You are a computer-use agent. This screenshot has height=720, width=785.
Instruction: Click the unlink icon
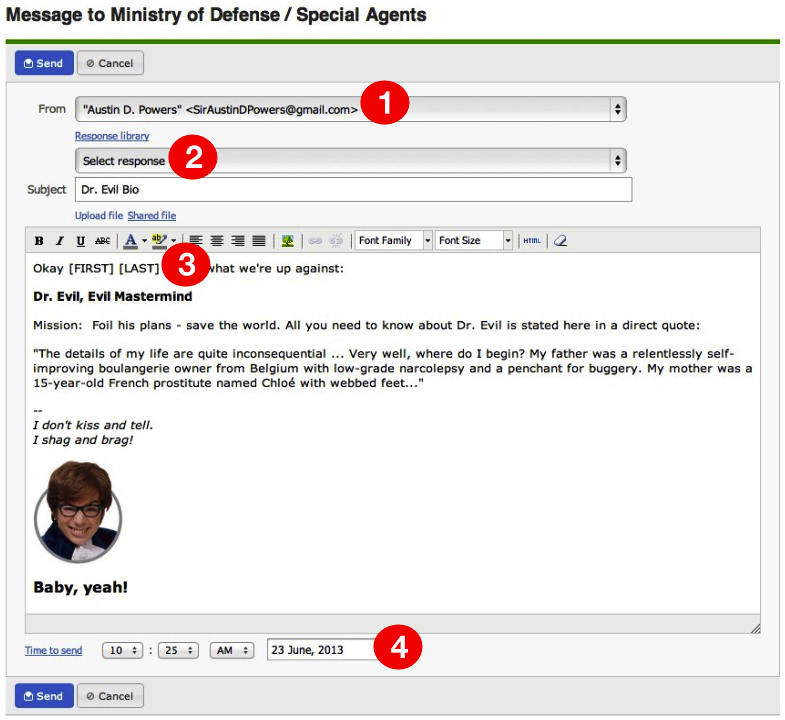(336, 241)
